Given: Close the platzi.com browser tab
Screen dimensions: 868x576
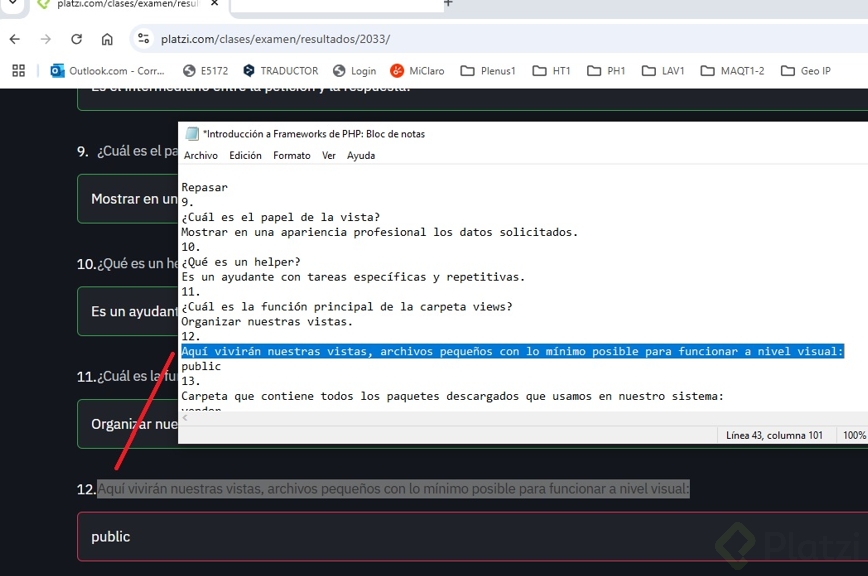Looking at the screenshot, I should (x=215, y=3).
